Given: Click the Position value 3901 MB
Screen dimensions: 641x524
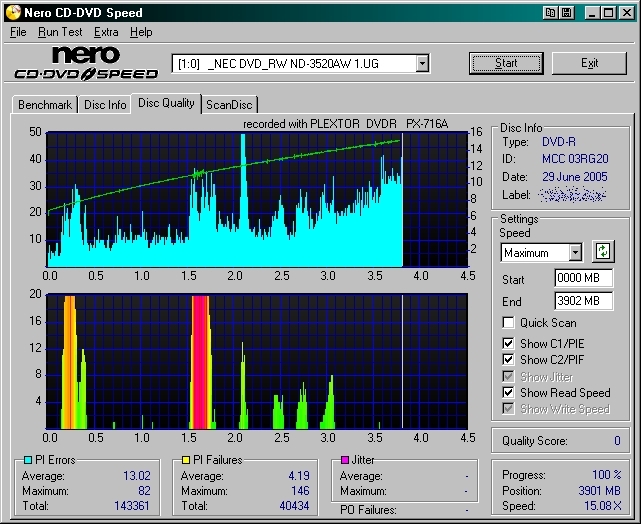Looking at the screenshot, I should (600, 490).
